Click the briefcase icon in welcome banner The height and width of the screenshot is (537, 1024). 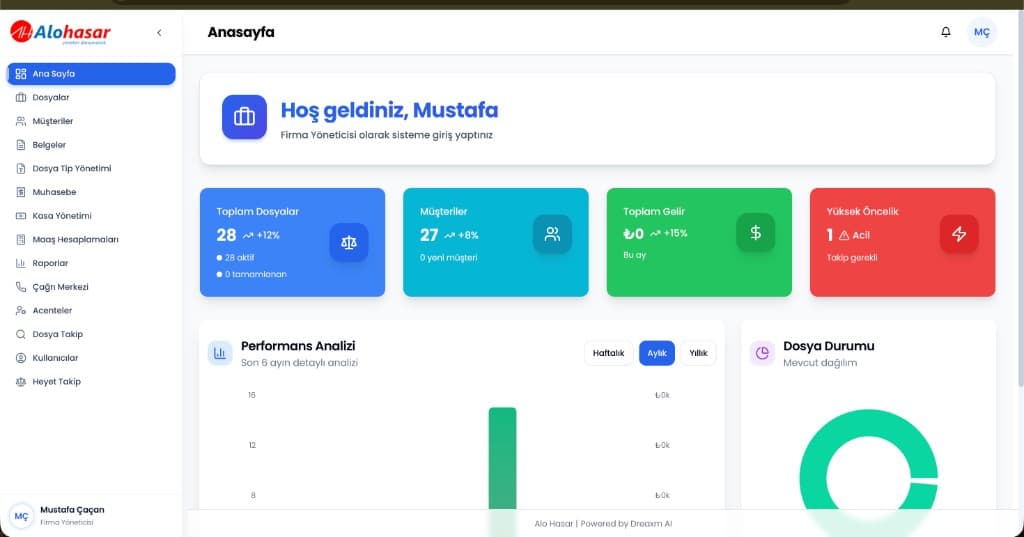point(244,117)
